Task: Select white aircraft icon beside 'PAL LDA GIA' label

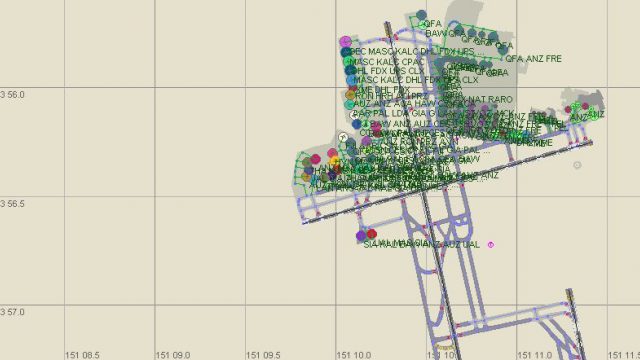Action: pos(354,115)
